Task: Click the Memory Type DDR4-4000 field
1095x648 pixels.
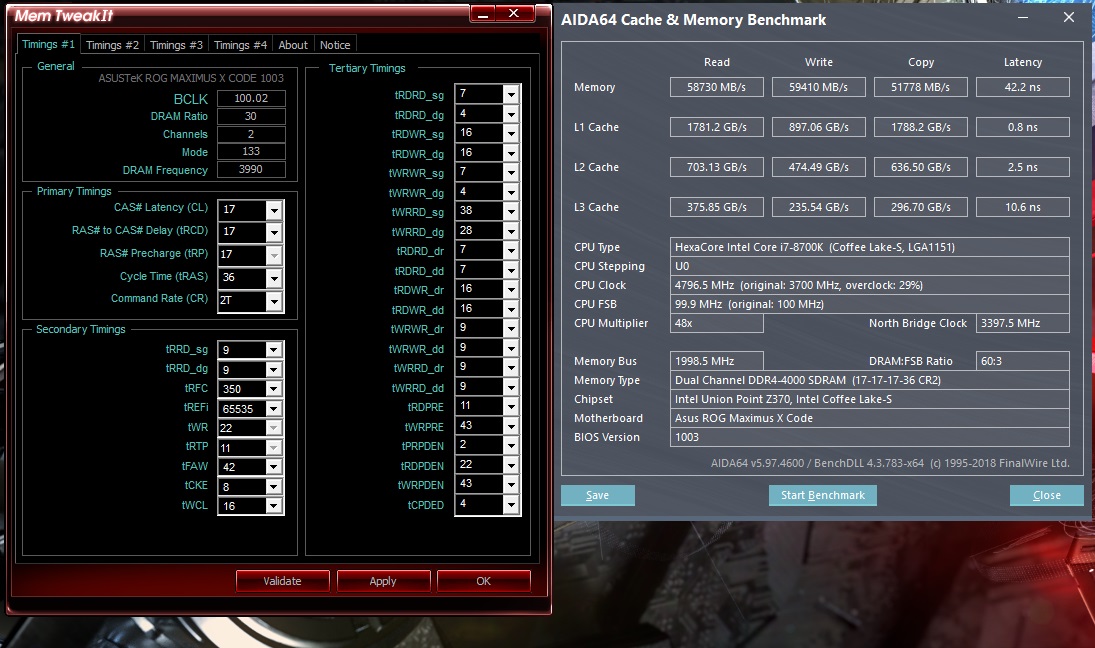Action: 869,381
